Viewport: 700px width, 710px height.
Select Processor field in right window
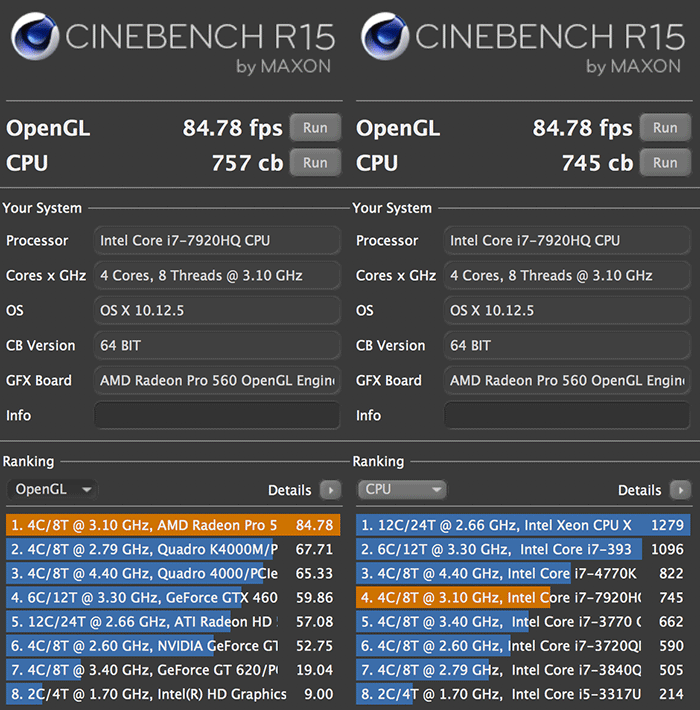pos(567,240)
